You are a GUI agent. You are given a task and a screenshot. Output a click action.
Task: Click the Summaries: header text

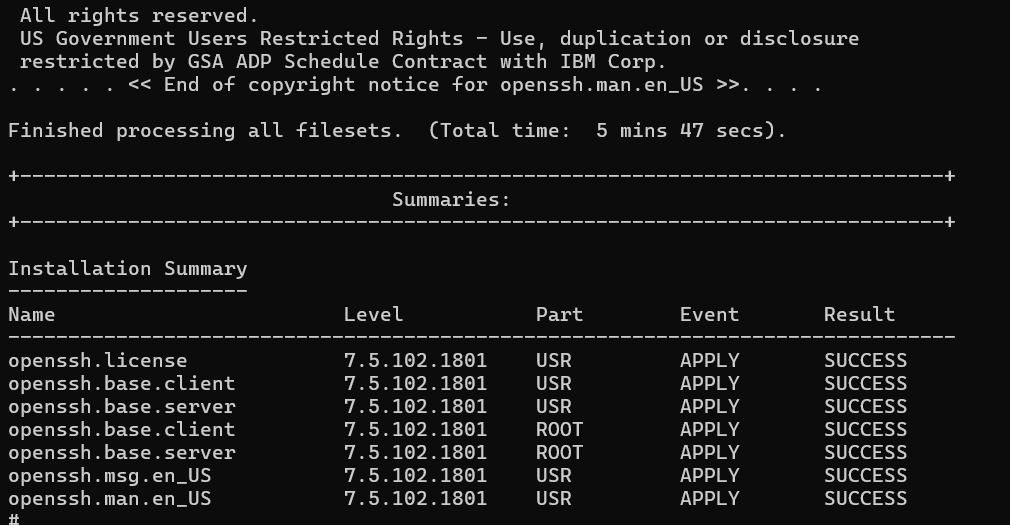click(451, 200)
